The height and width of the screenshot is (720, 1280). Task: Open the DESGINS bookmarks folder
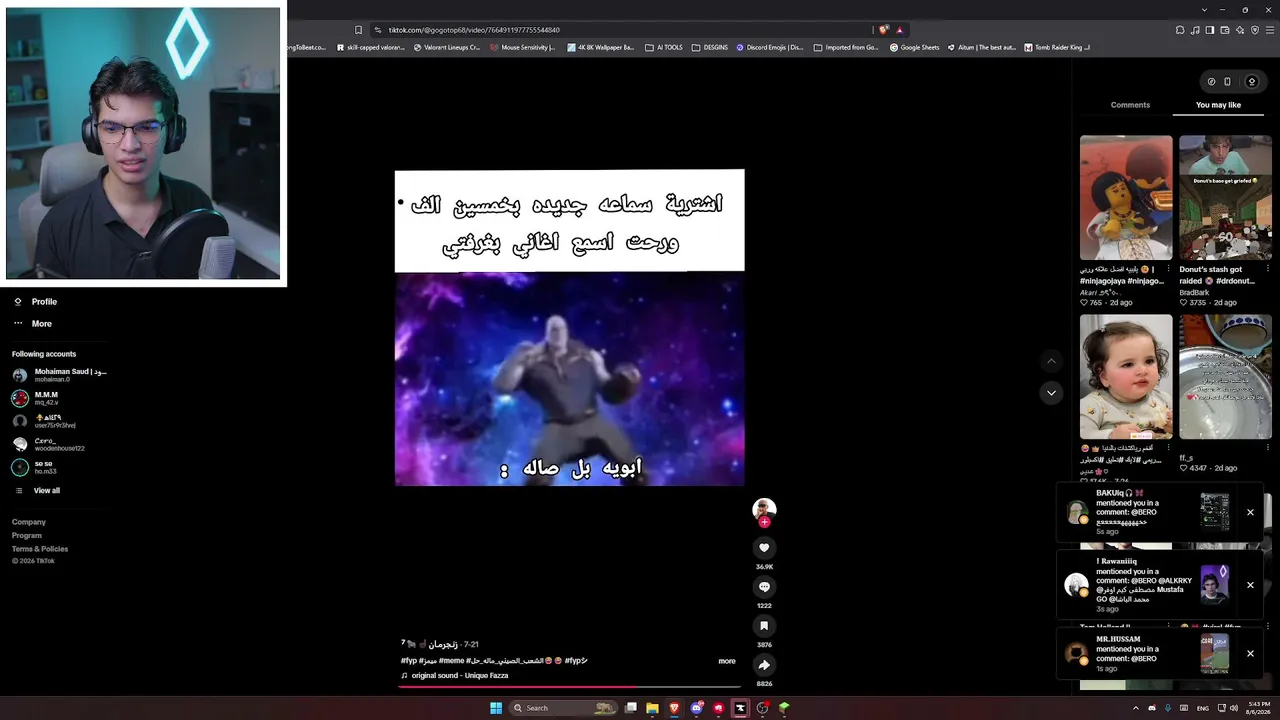(x=710, y=47)
